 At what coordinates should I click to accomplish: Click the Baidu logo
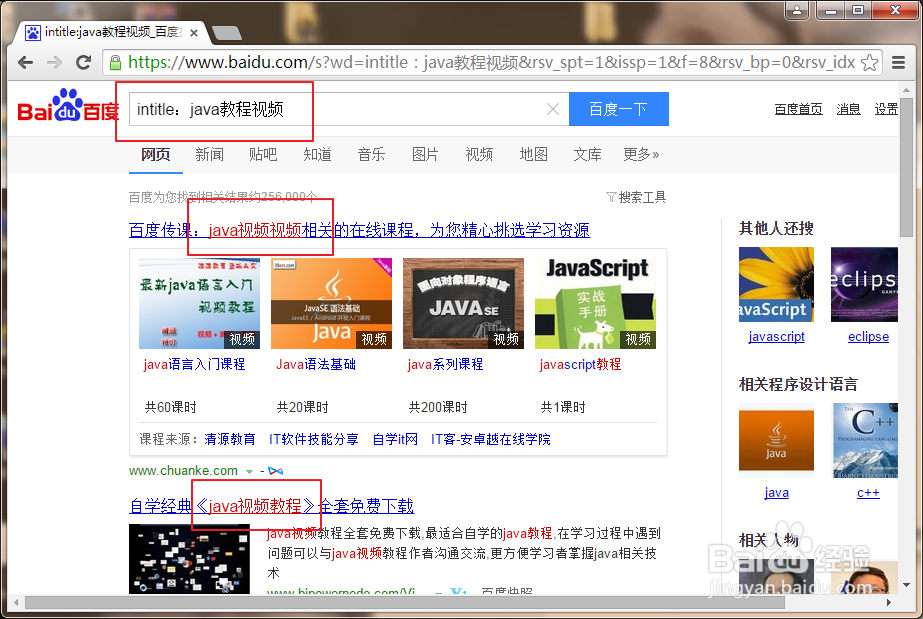(68, 106)
